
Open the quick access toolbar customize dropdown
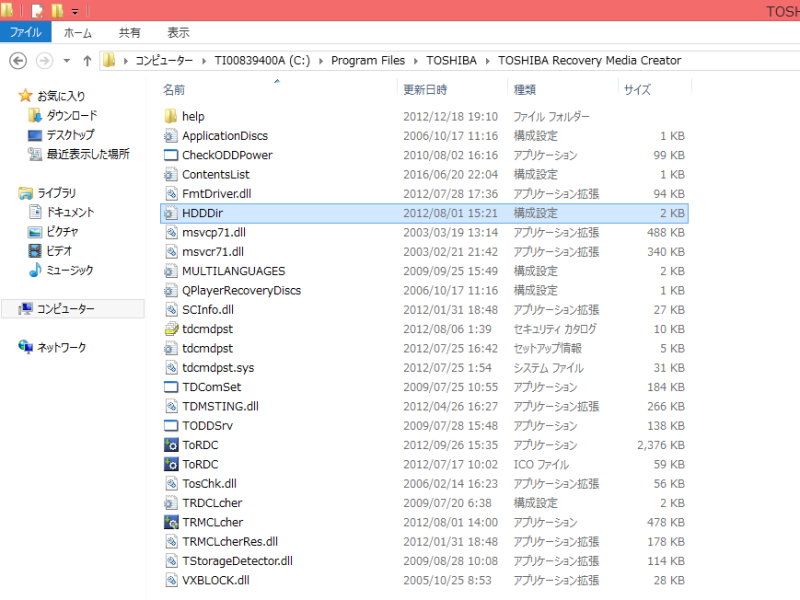tap(75, 11)
